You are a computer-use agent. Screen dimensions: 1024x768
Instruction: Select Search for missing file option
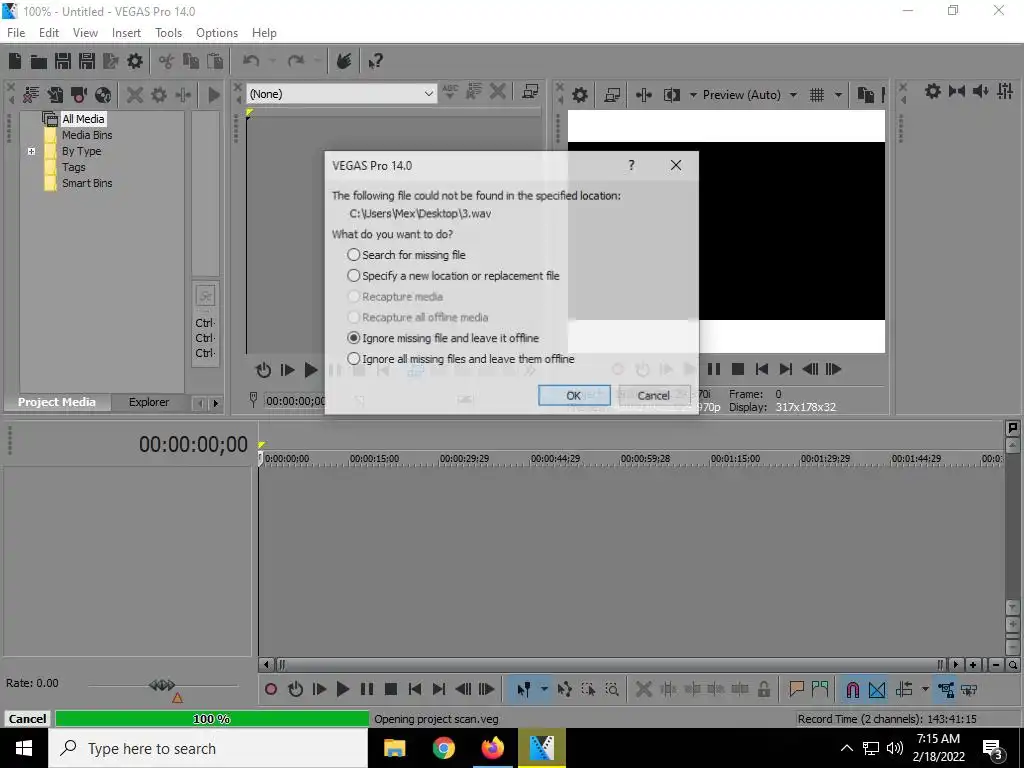coord(406,255)
